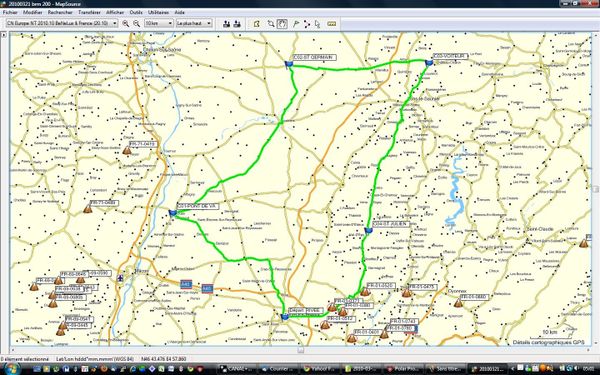Click the Saint-Claude town name on the map
This screenshot has height=375, width=600.
[x=540, y=229]
